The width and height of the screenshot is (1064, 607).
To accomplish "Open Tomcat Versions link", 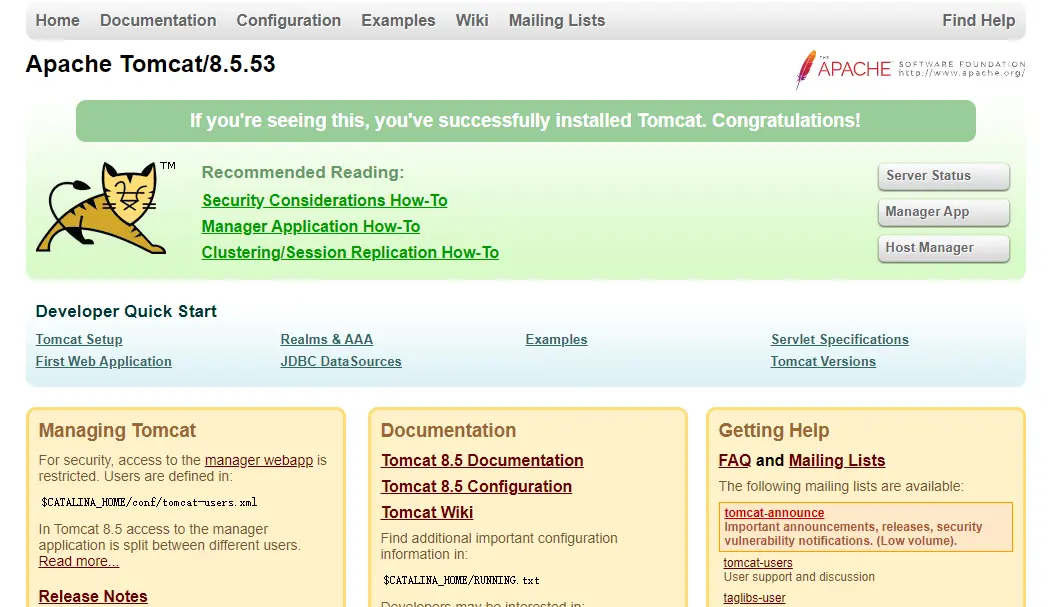I will (823, 361).
